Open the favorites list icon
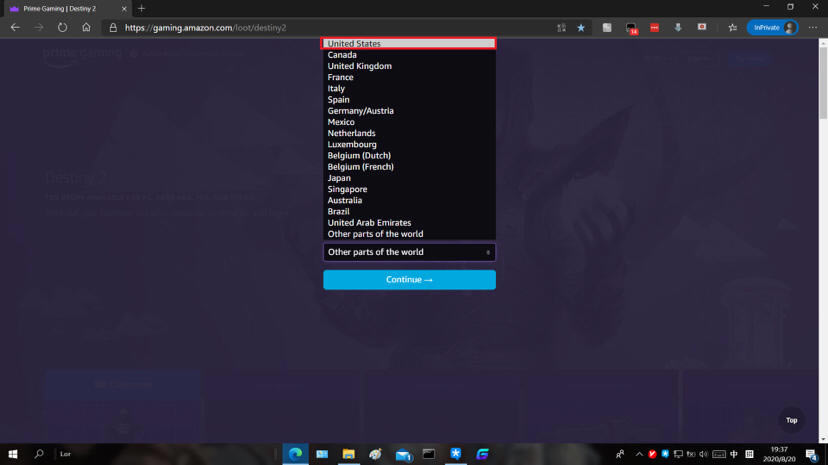The height and width of the screenshot is (465, 828). tap(732, 27)
